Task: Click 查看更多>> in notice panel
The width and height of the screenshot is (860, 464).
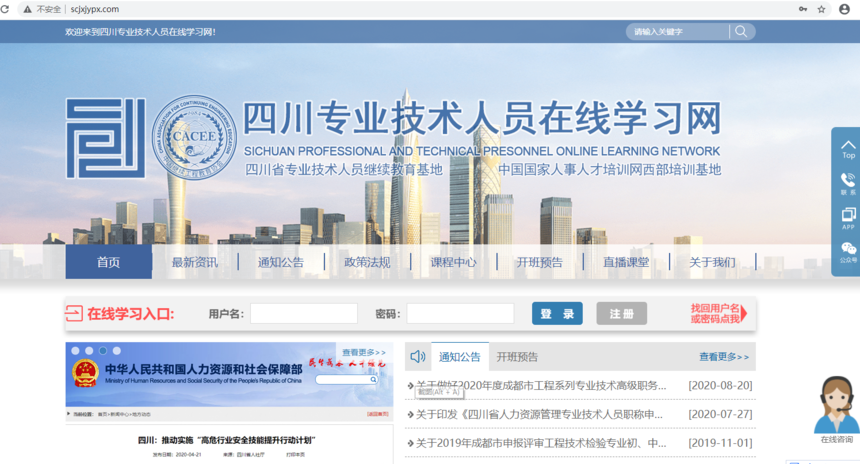Action: (x=724, y=357)
